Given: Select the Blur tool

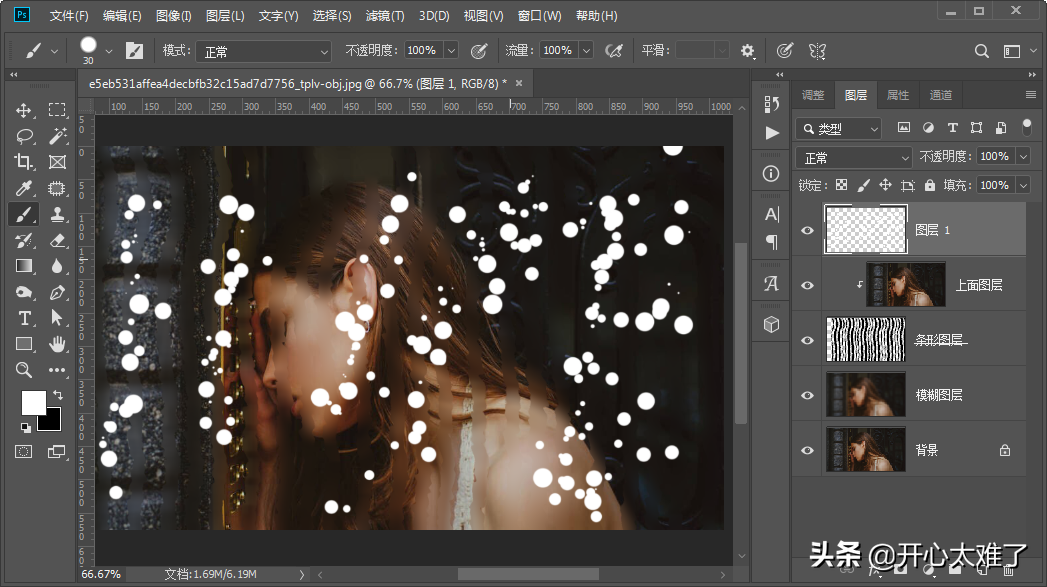Looking at the screenshot, I should coord(57,266).
